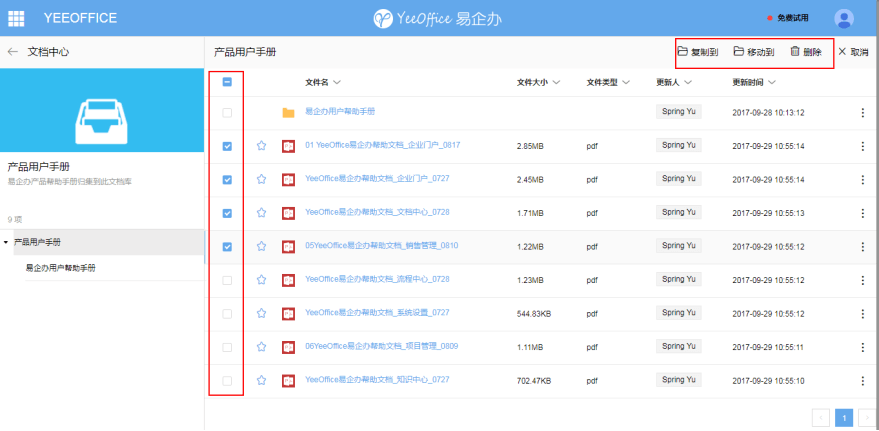
Task: Open the user profile avatar
Action: tap(844, 18)
